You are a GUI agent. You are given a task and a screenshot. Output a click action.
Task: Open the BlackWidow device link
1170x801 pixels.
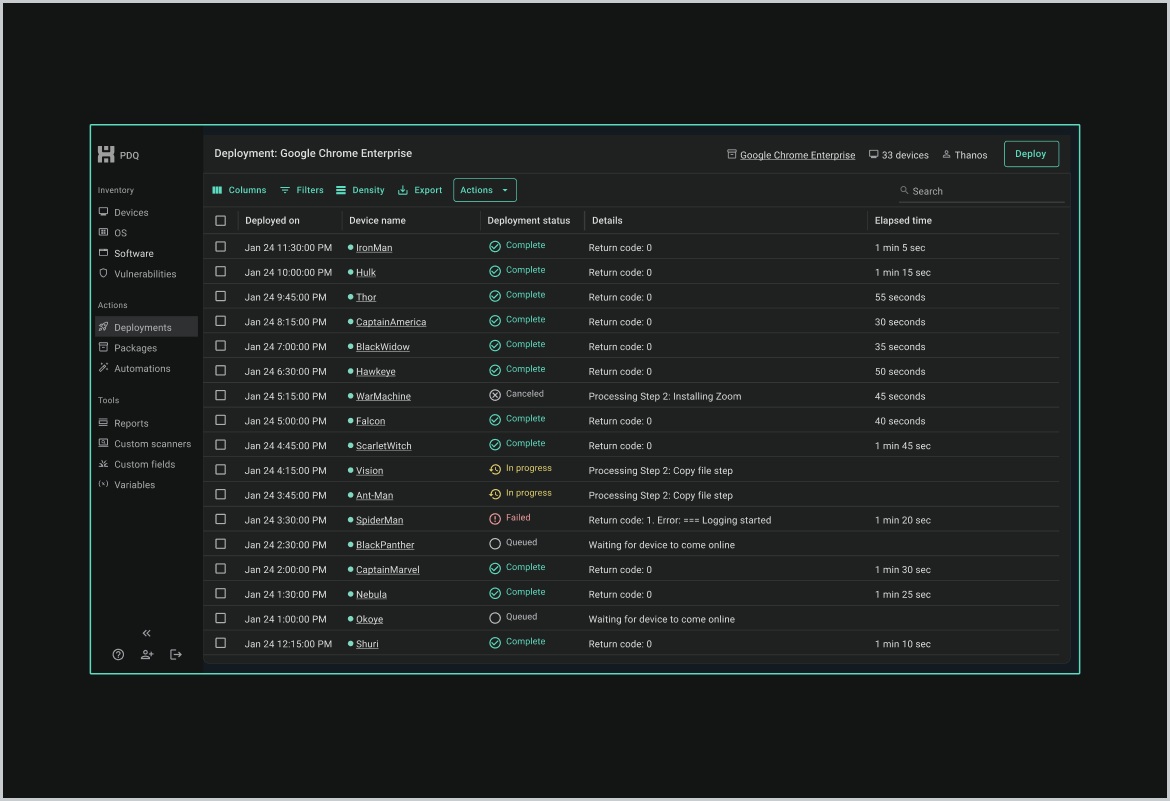coord(382,347)
